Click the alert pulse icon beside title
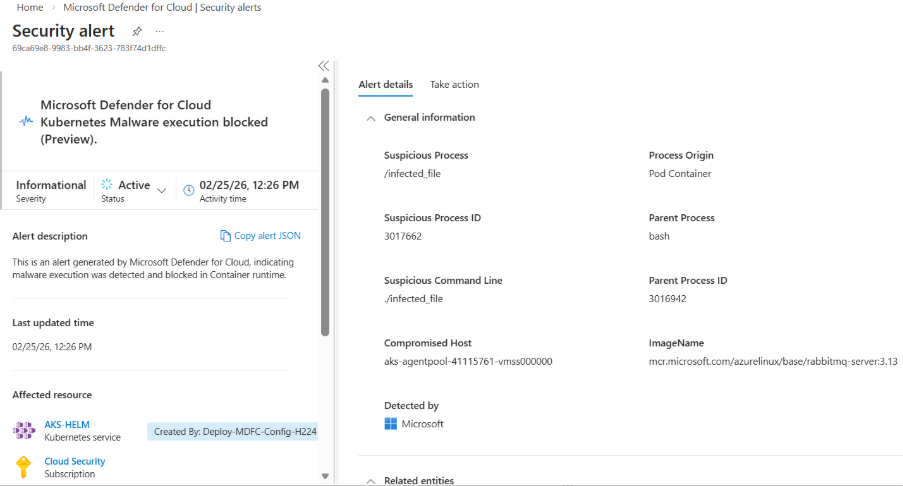The height and width of the screenshot is (486, 903). tap(26, 122)
